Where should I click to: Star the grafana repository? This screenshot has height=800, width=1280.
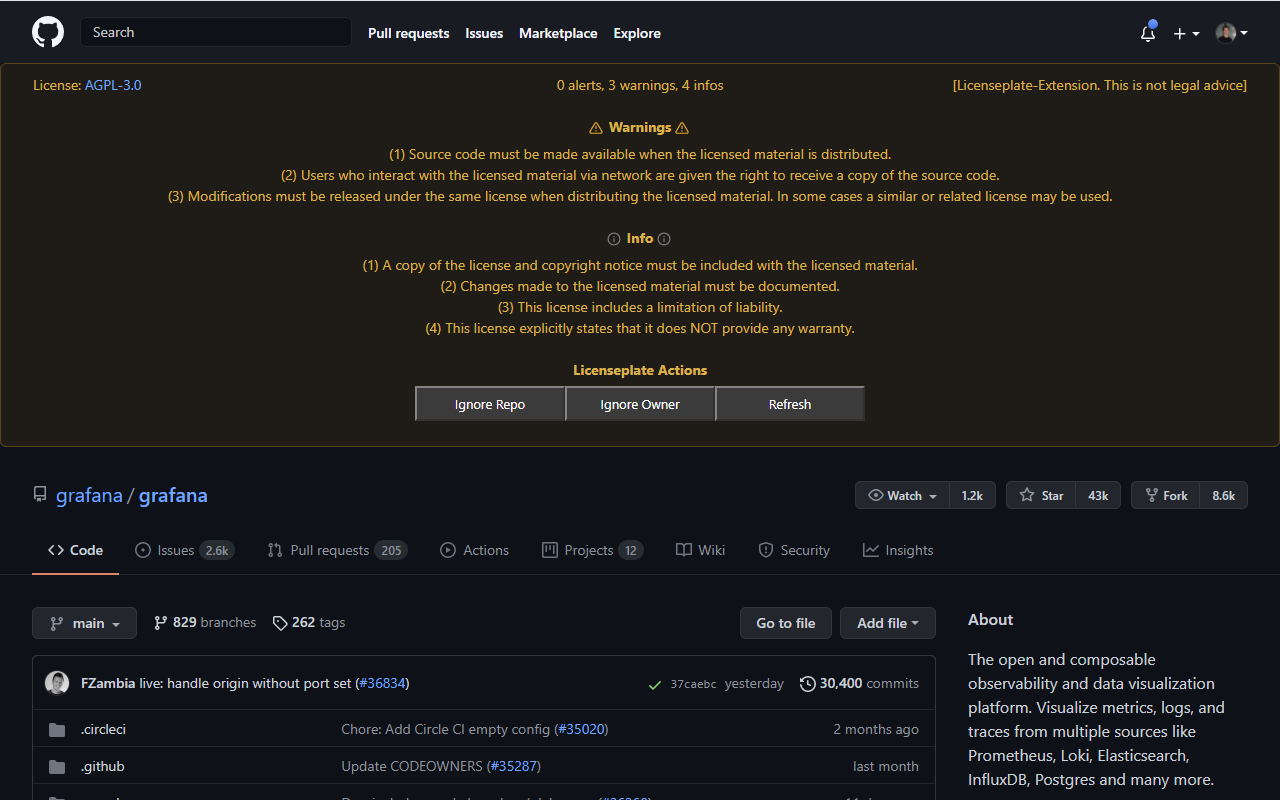1041,495
